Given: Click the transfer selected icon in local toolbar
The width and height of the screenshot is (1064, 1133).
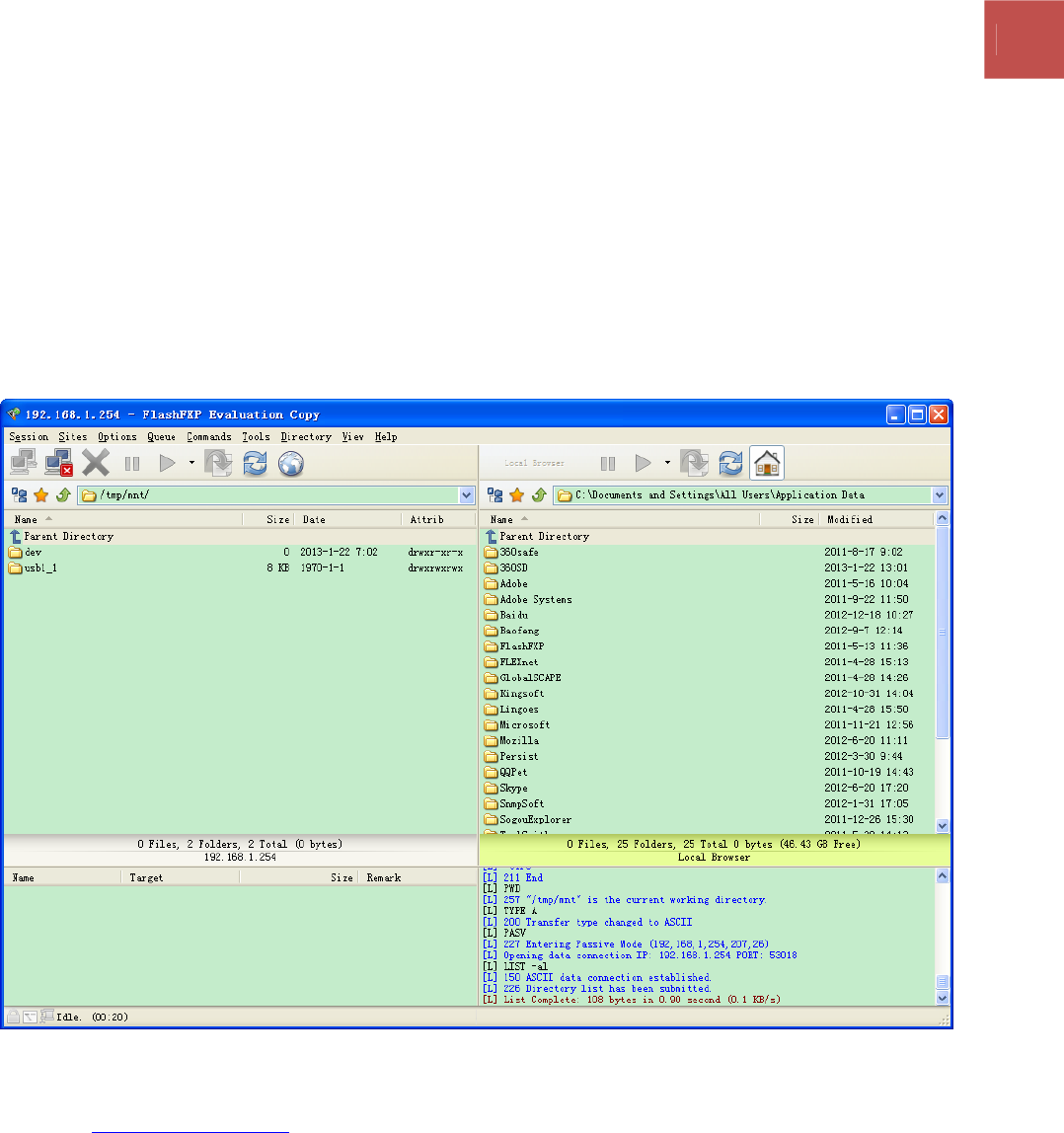Looking at the screenshot, I should click(694, 463).
